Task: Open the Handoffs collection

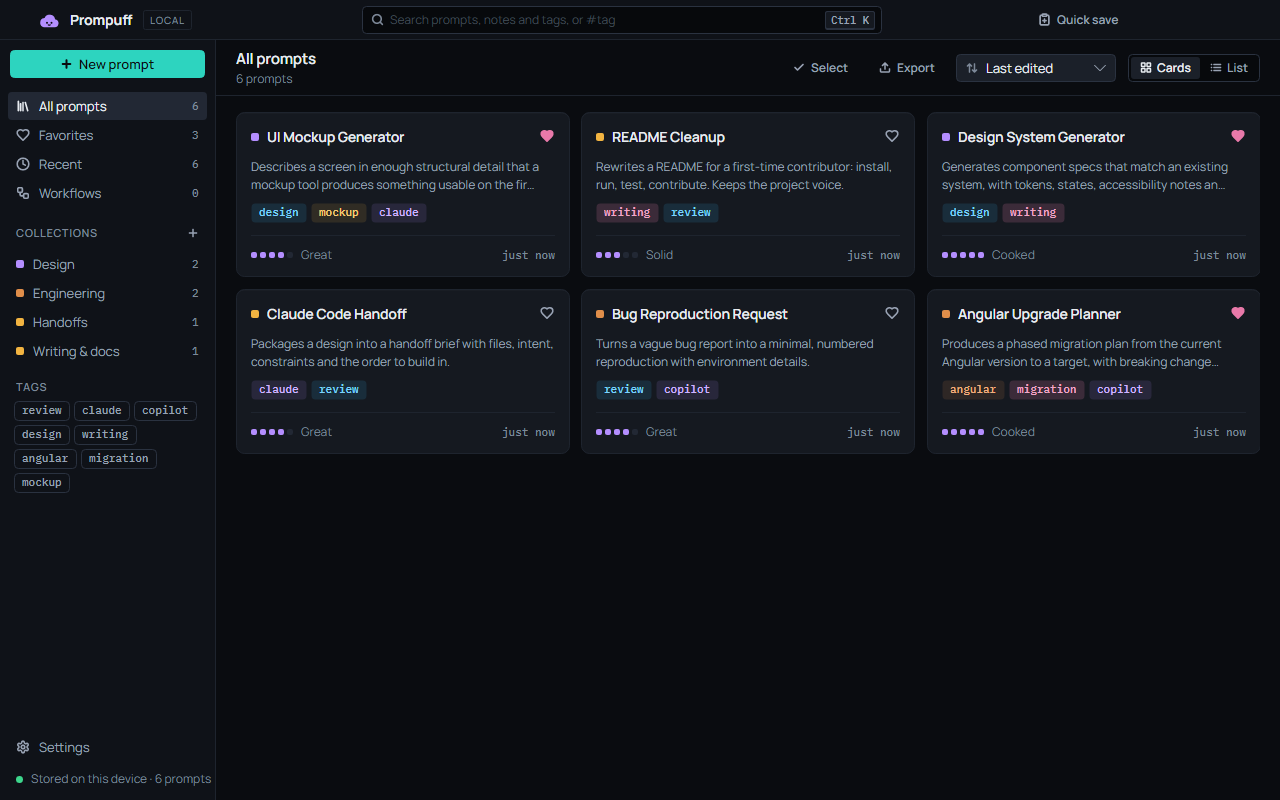Action: tap(107, 322)
